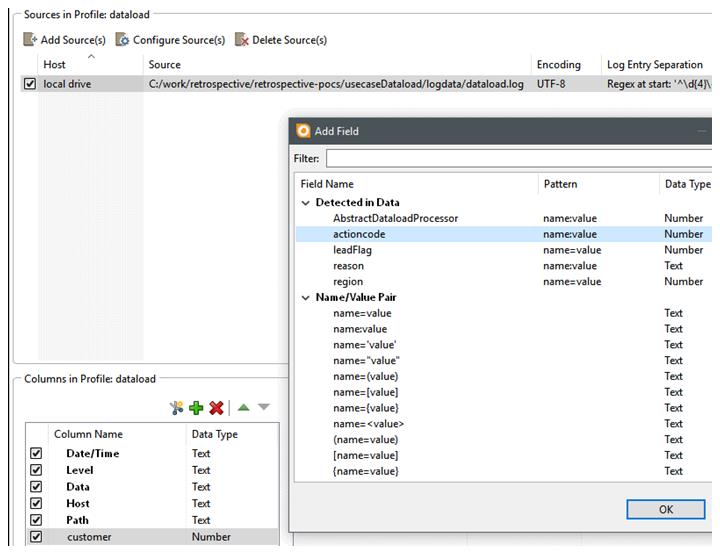Move column down with gray arrow

(264, 407)
